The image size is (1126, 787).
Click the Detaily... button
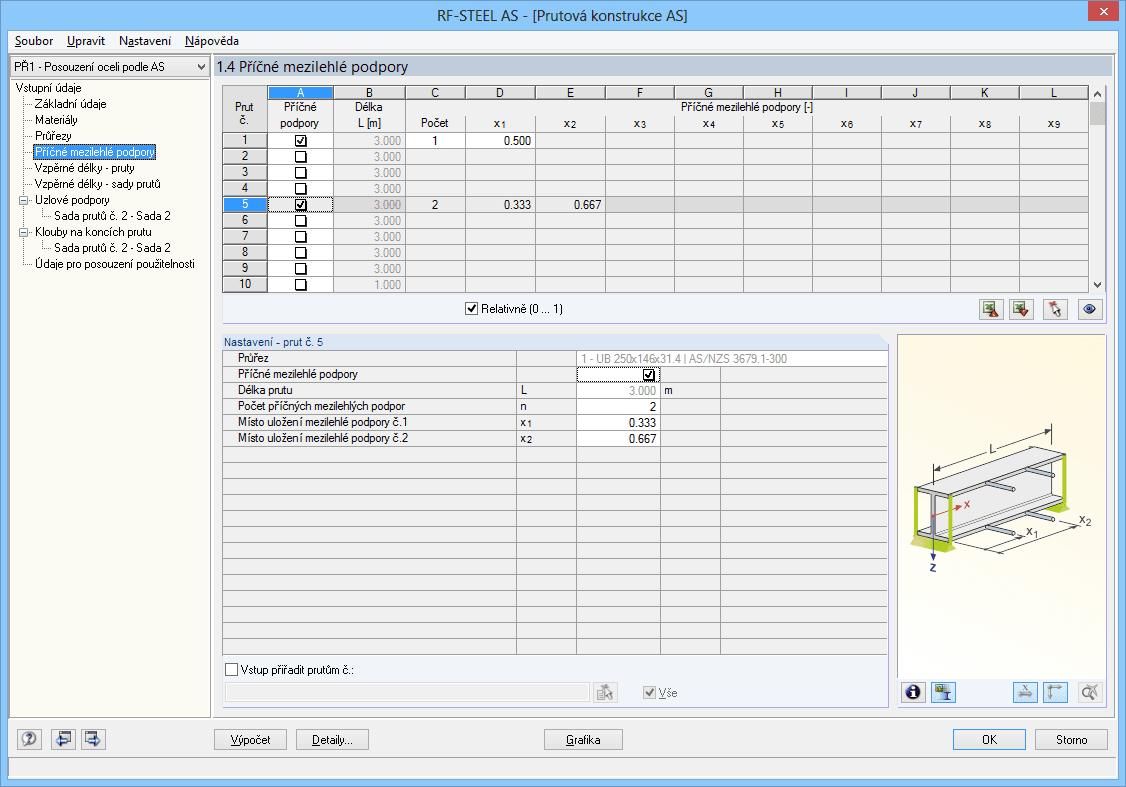coord(332,740)
